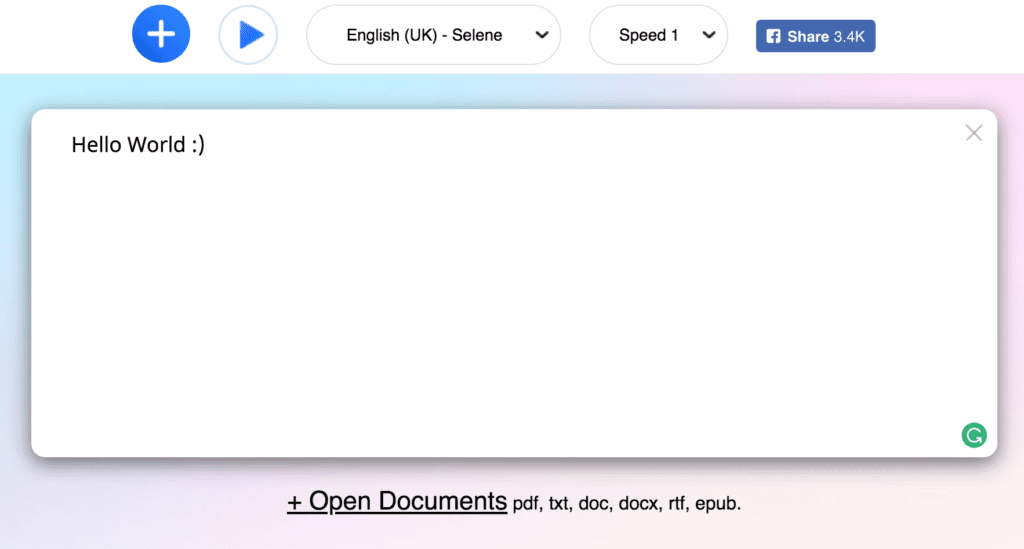Screen dimensions: 1024x549
Task: Click the word Selene in the voice selector
Action: (477, 35)
